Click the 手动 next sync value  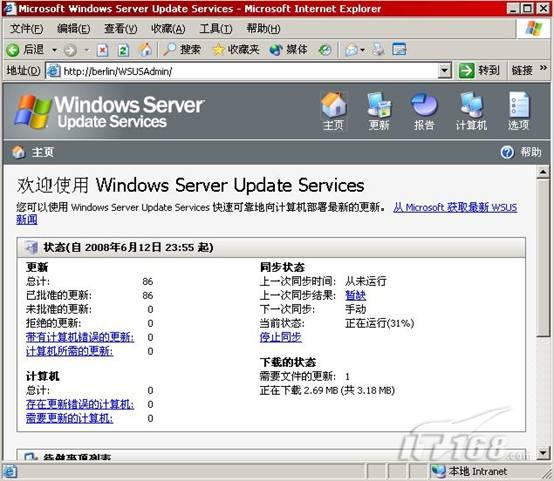[355, 309]
